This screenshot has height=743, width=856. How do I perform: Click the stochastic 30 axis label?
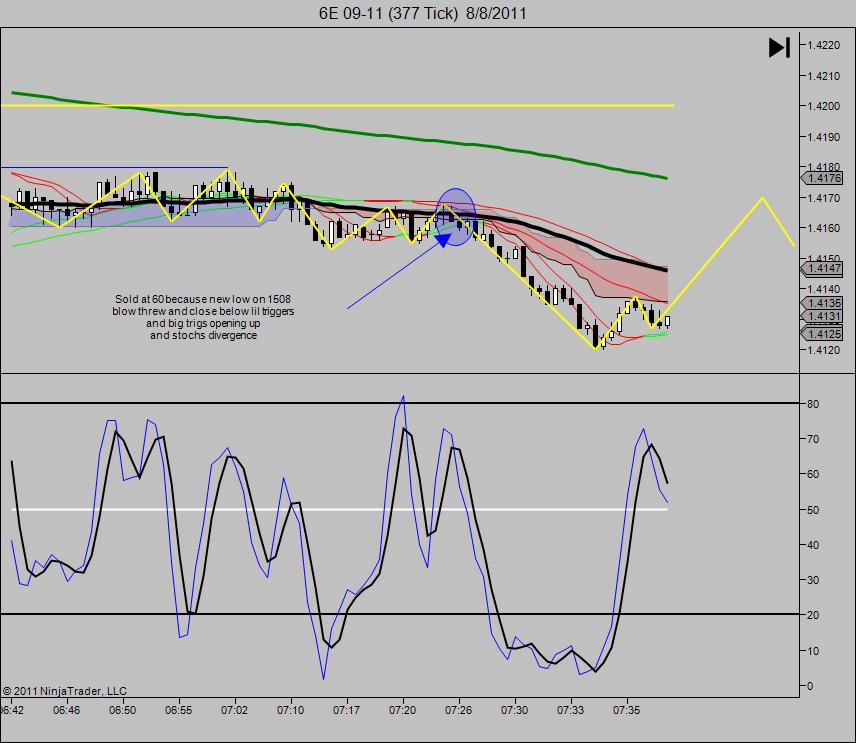(813, 580)
